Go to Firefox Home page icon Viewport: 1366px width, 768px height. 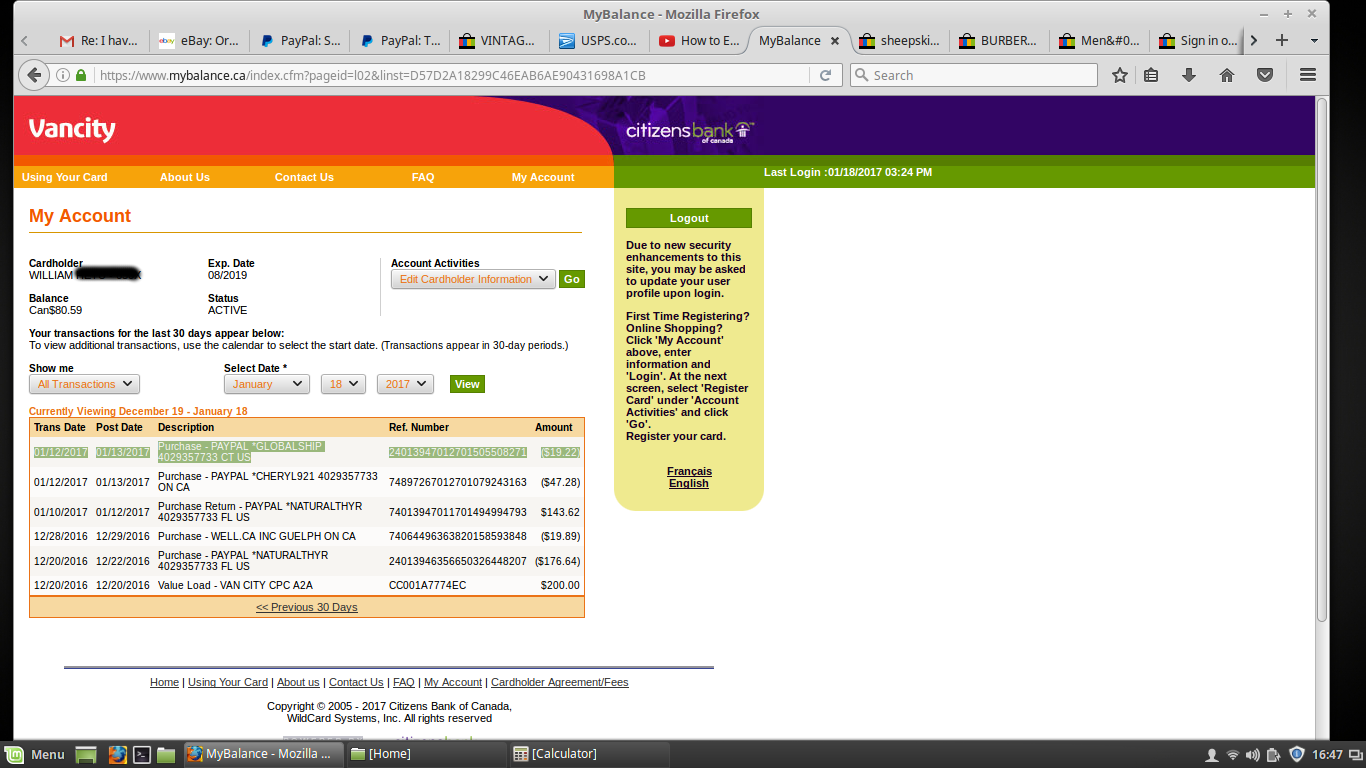1227,75
